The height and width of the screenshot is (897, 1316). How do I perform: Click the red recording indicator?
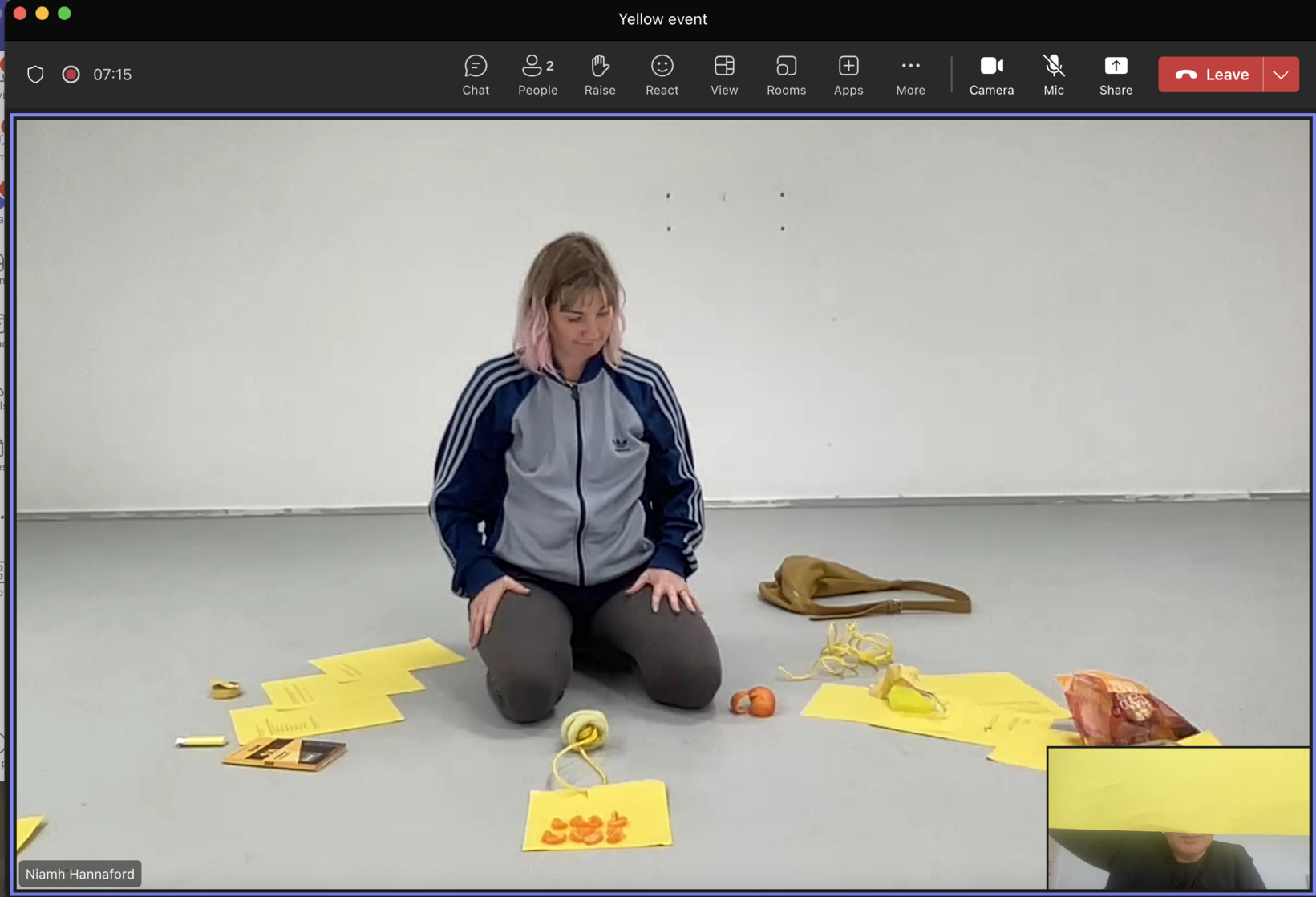71,75
